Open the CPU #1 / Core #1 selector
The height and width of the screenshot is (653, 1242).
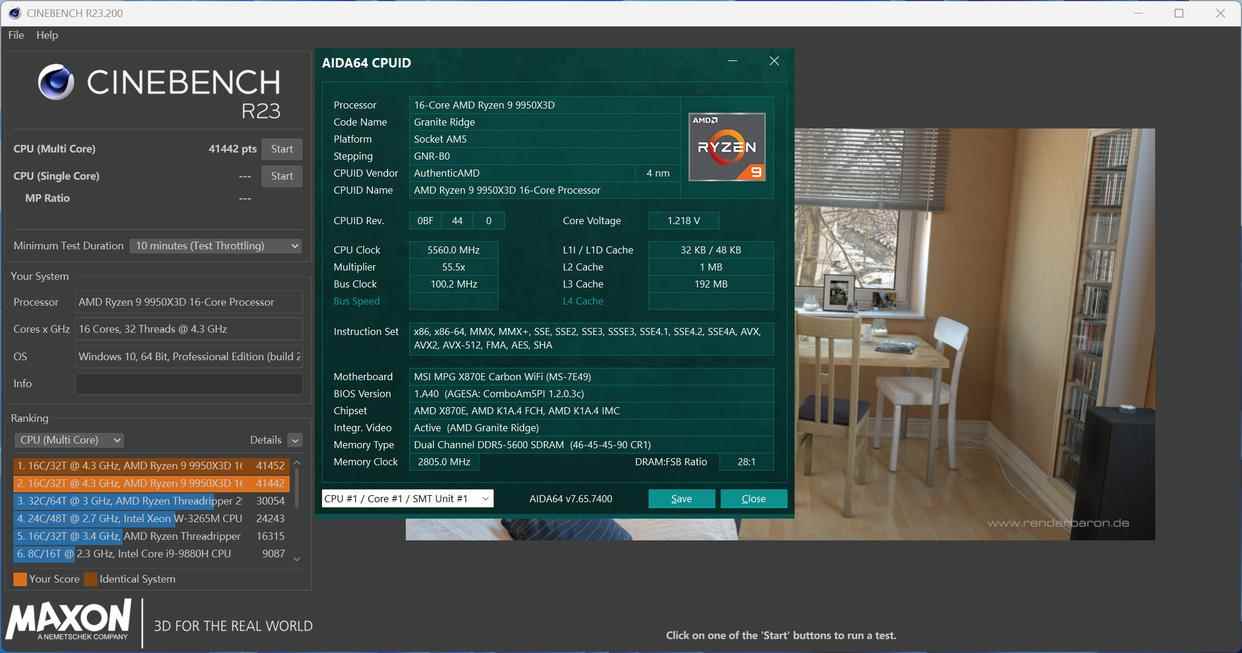click(x=407, y=498)
